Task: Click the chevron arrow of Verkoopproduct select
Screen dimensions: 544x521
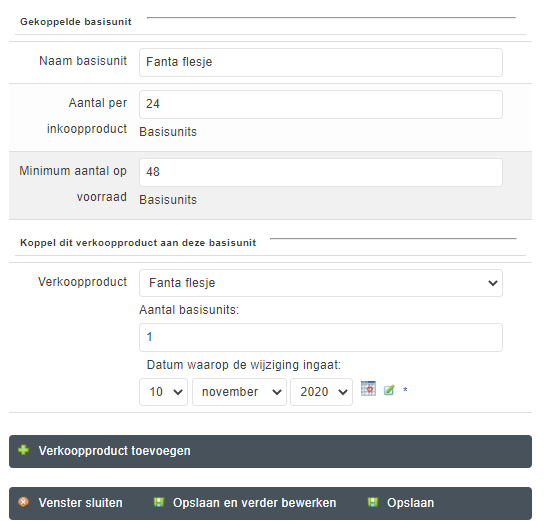Action: click(x=493, y=283)
